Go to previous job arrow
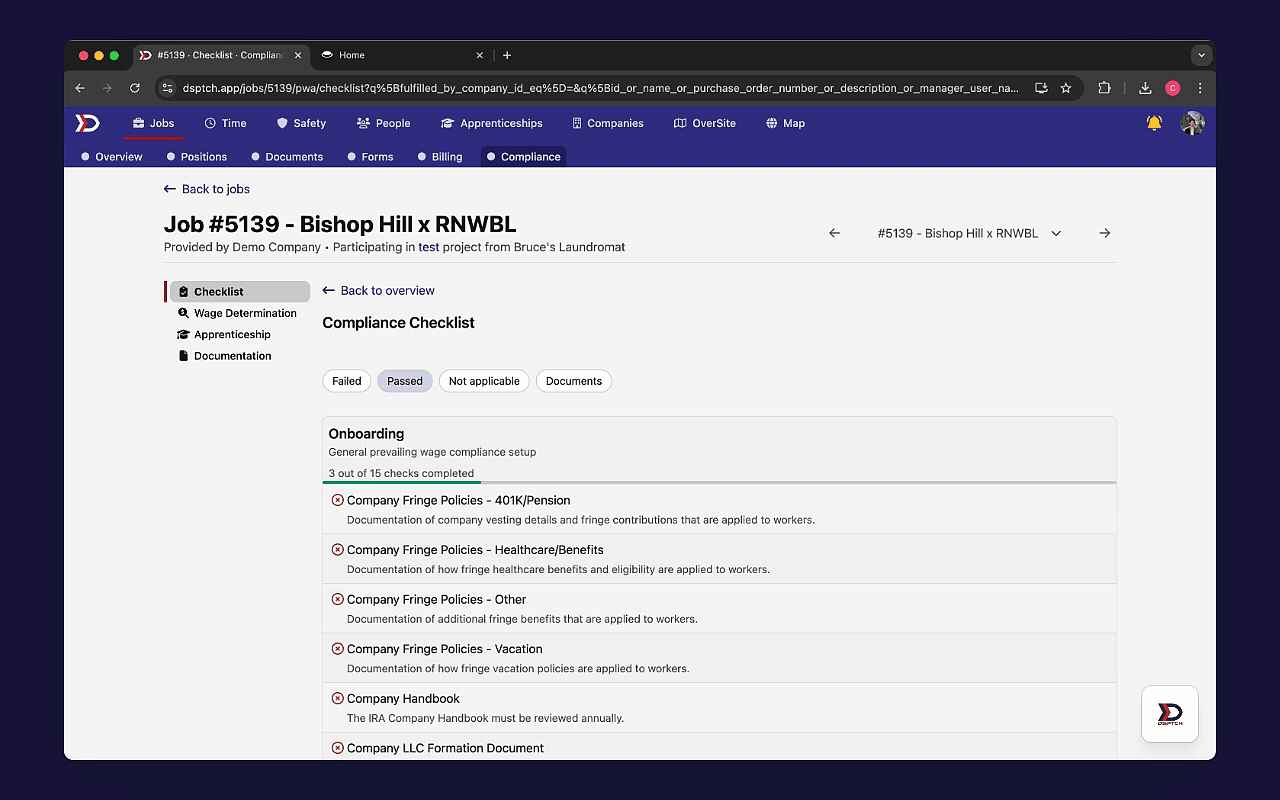Viewport: 1280px width, 800px height. click(x=834, y=233)
